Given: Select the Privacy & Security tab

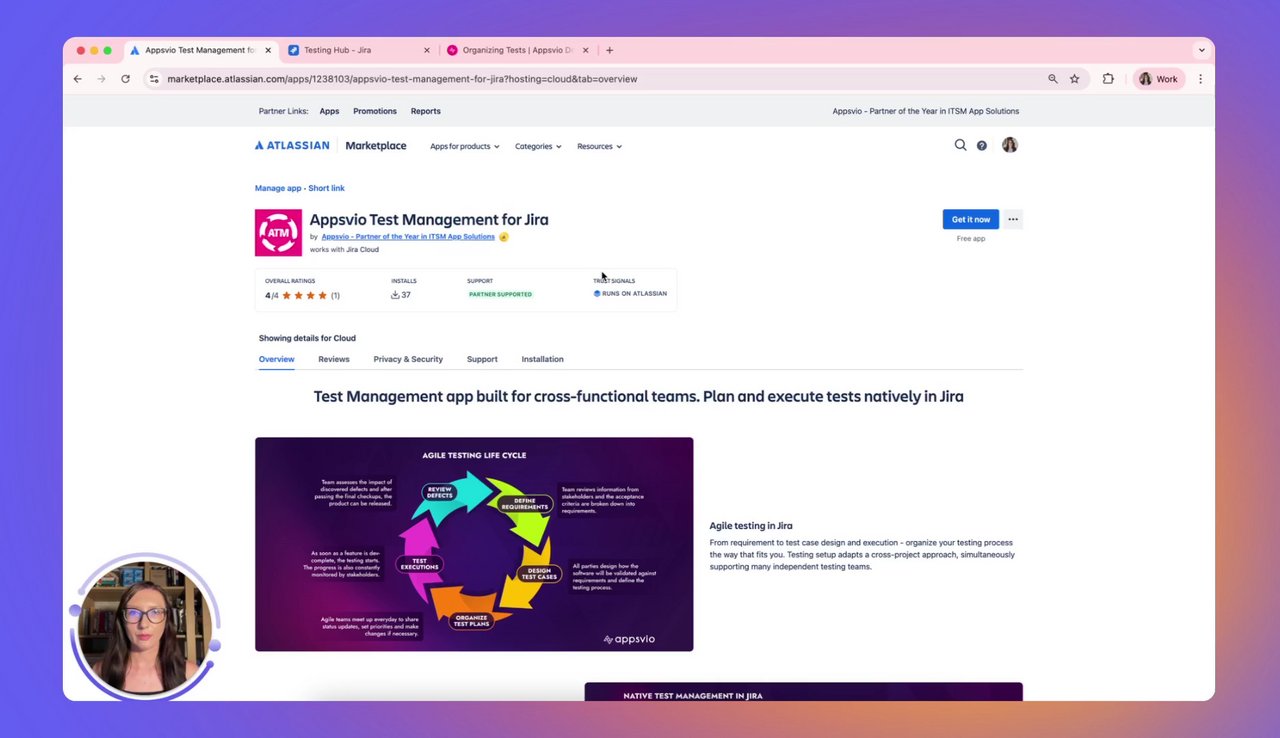Looking at the screenshot, I should pyautogui.click(x=408, y=359).
